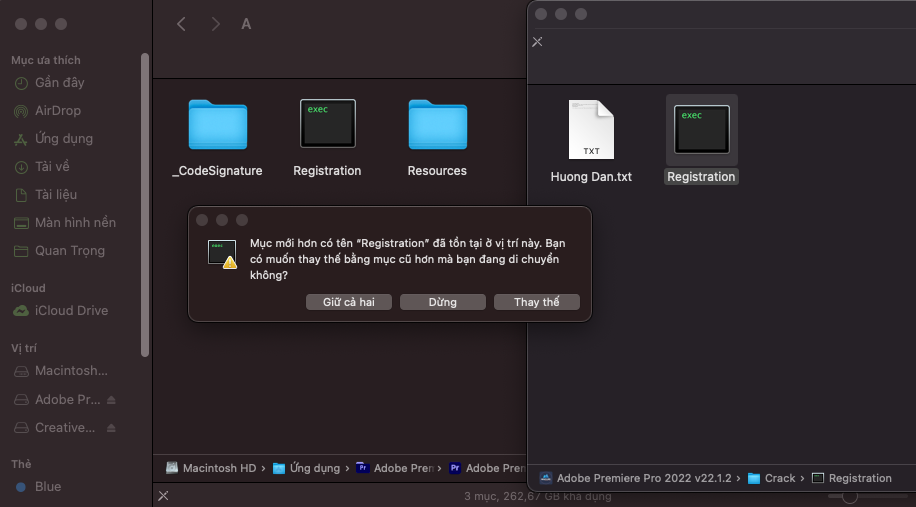Click the iCloud section header
The height and width of the screenshot is (507, 916).
(x=28, y=289)
